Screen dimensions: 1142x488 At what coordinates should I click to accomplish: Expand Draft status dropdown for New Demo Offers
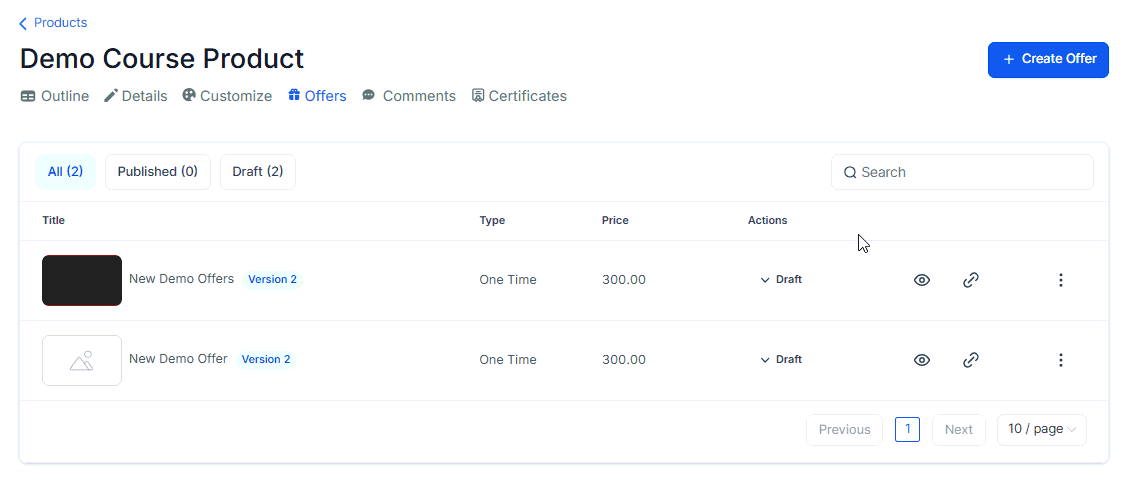(781, 280)
